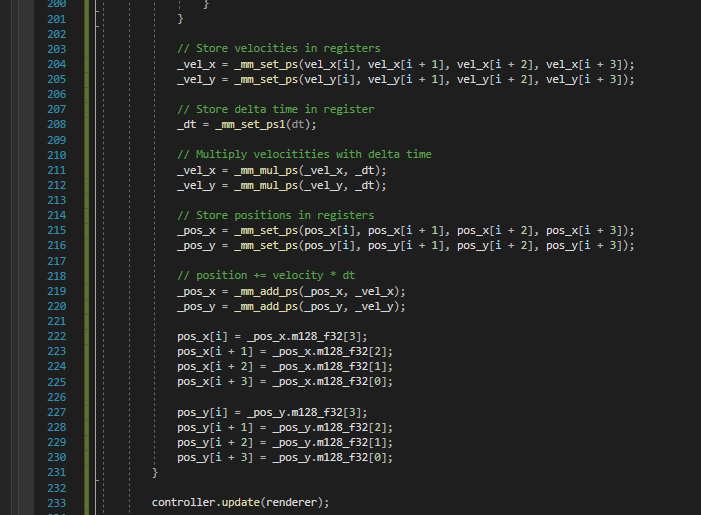Click the comment "// Multiply velocitities with delta time"

[304, 155]
